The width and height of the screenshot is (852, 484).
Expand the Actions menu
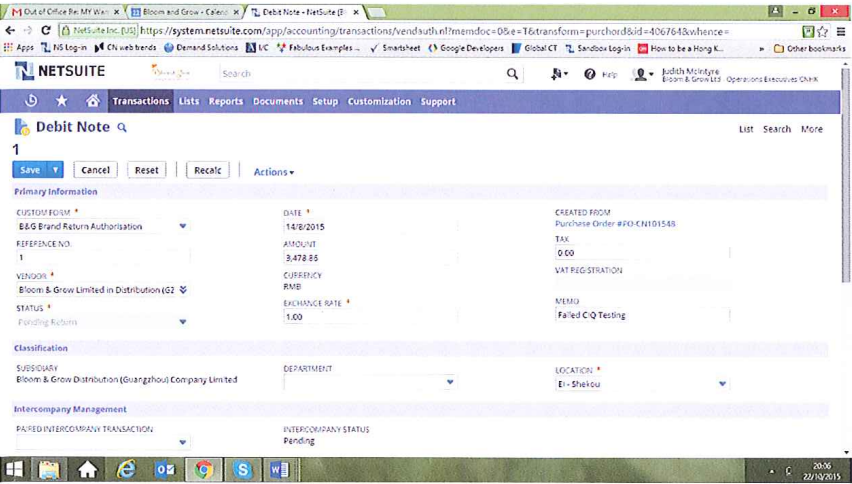tap(274, 172)
